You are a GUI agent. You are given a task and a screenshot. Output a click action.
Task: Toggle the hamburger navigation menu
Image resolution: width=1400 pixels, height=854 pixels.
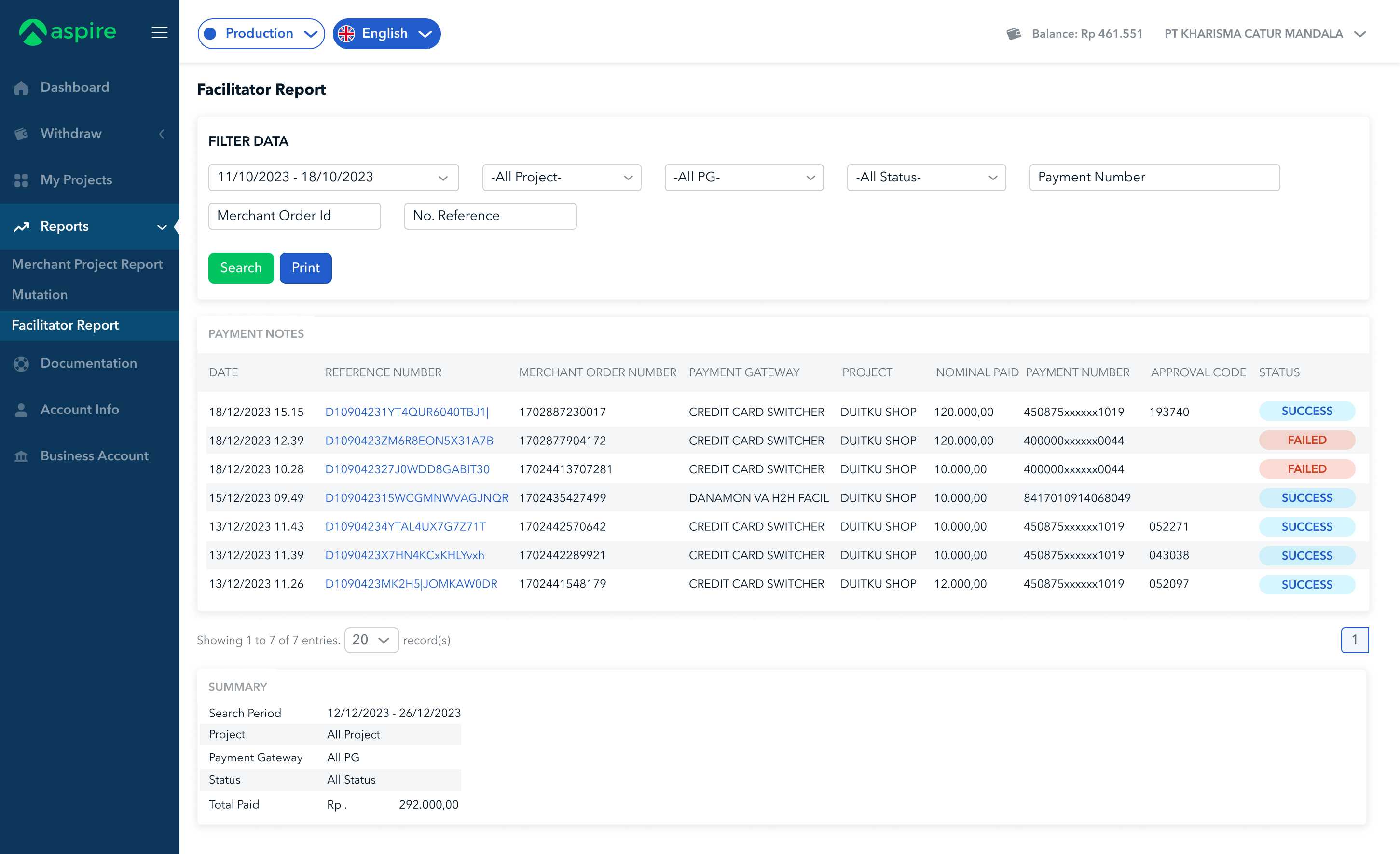pyautogui.click(x=159, y=33)
